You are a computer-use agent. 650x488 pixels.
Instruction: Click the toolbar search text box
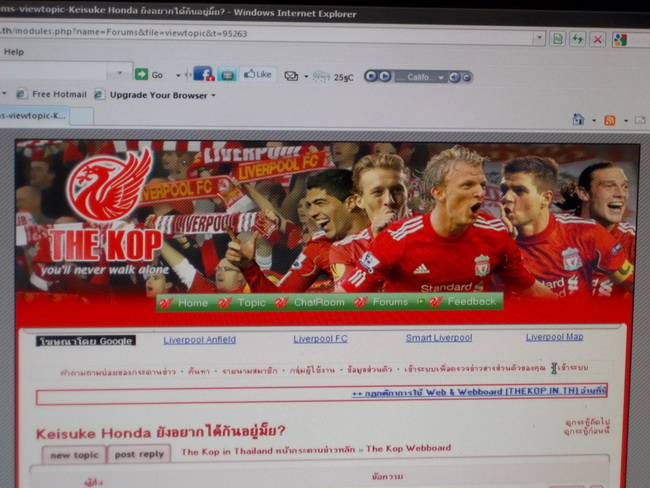pos(53,71)
